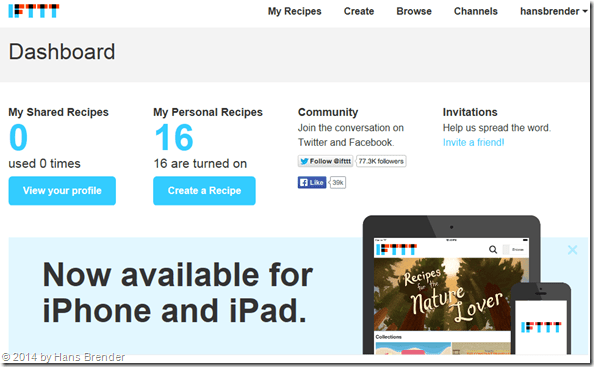Click the View your profile button

(x=62, y=191)
